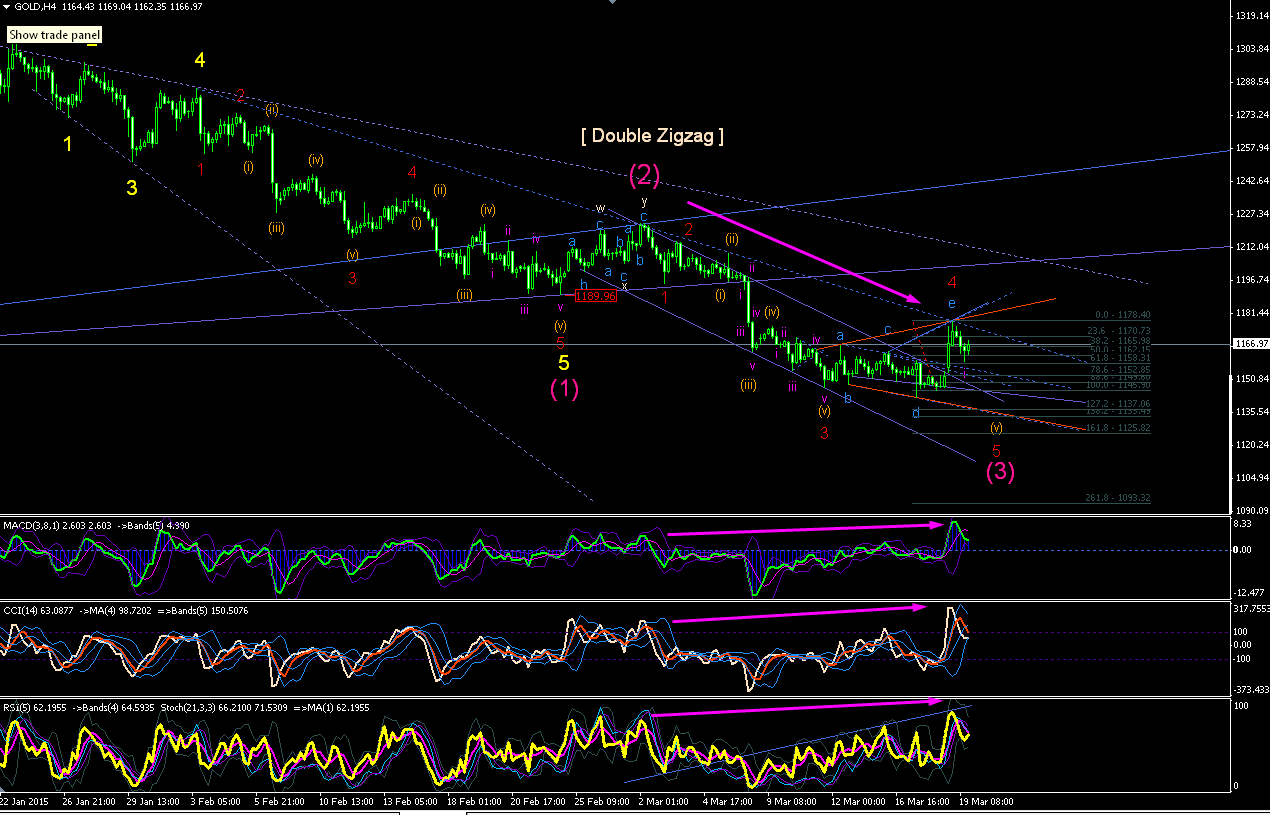This screenshot has width=1270, height=815.
Task: Select the yellow wave 5 label
Action: [564, 363]
